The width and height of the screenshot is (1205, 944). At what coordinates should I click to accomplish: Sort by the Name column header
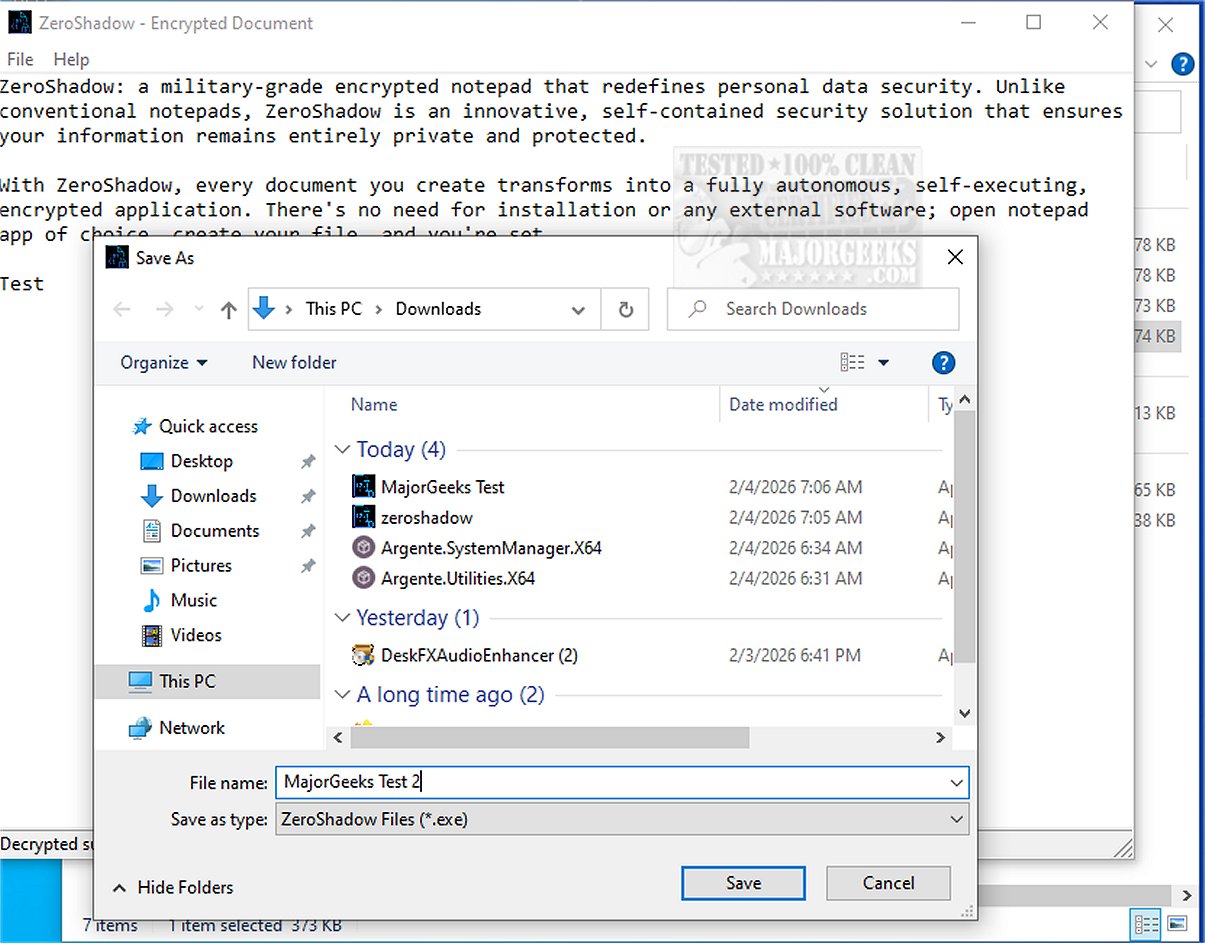pos(374,405)
